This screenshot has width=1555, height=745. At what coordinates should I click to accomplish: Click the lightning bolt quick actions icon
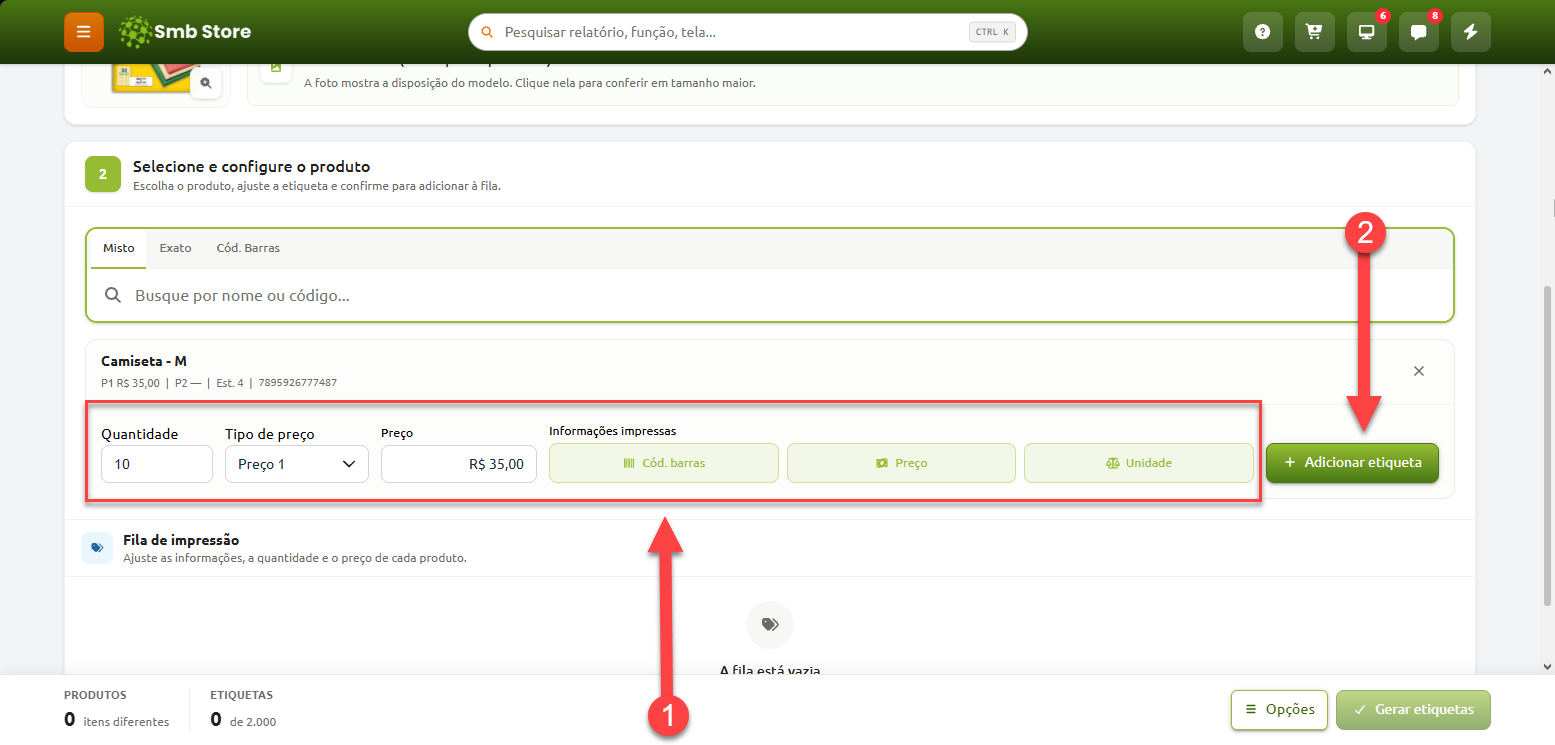[x=1471, y=32]
